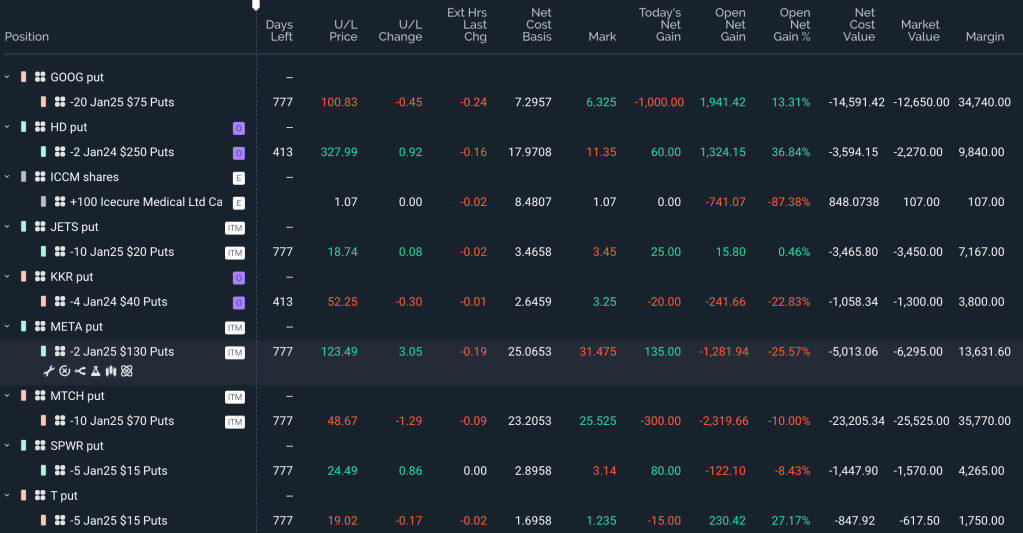Click the branching split icon in META row

point(80,371)
